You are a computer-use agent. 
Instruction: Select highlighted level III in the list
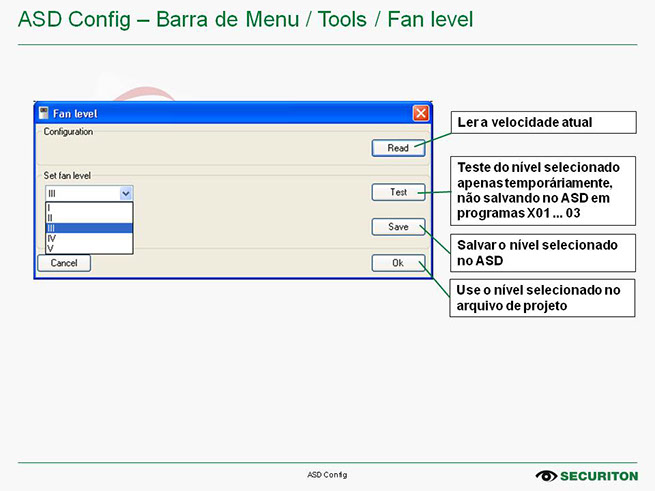(88, 228)
